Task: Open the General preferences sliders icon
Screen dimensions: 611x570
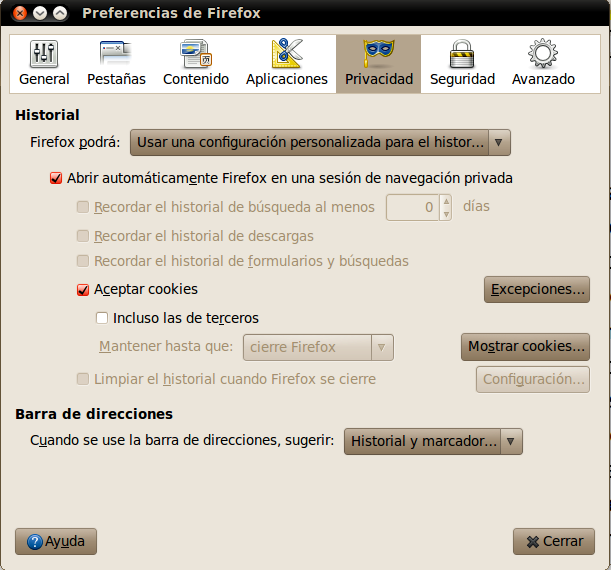Action: point(44,54)
